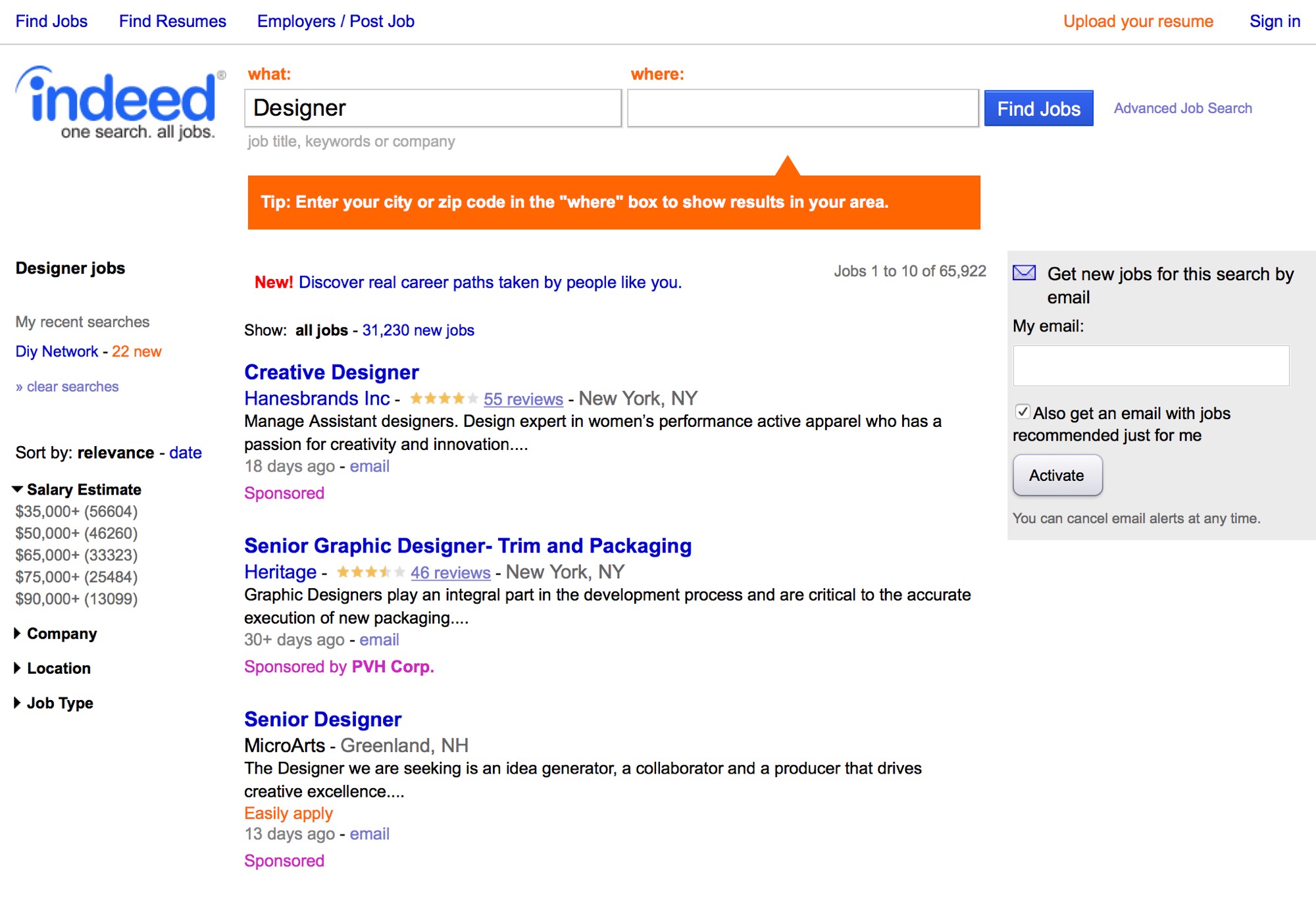The height and width of the screenshot is (900, 1316).
Task: Email the Senior Designer MicroArts job
Action: 370,834
